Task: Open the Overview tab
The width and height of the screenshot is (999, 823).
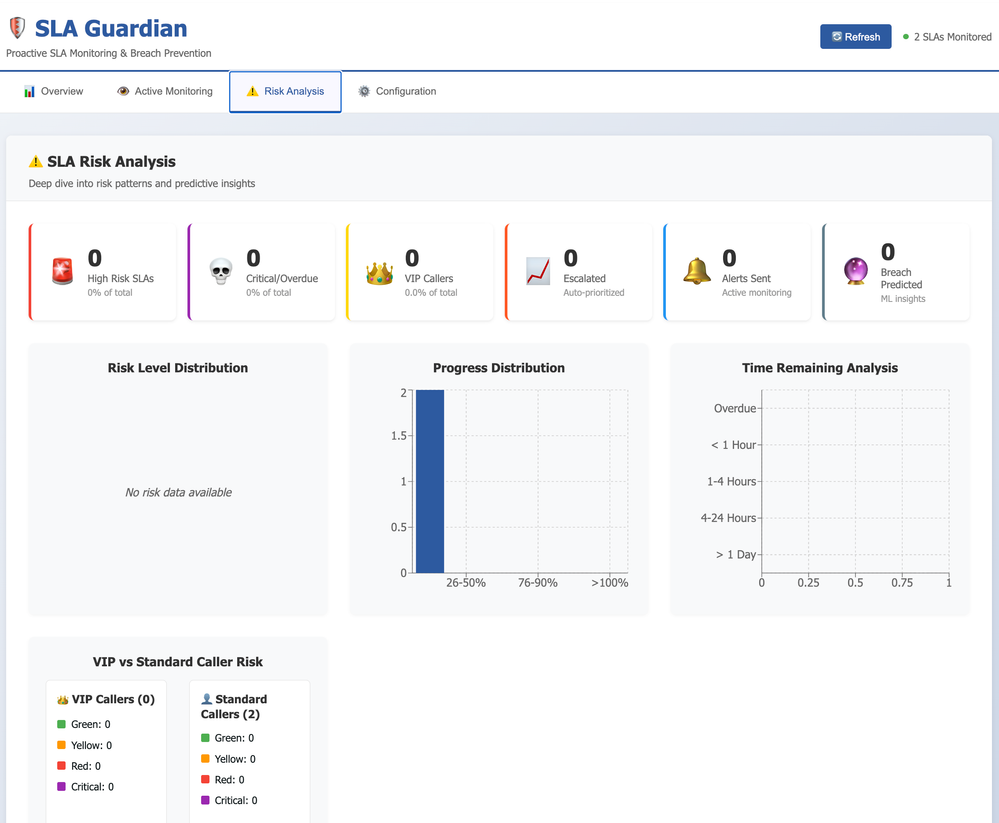Action: point(53,91)
